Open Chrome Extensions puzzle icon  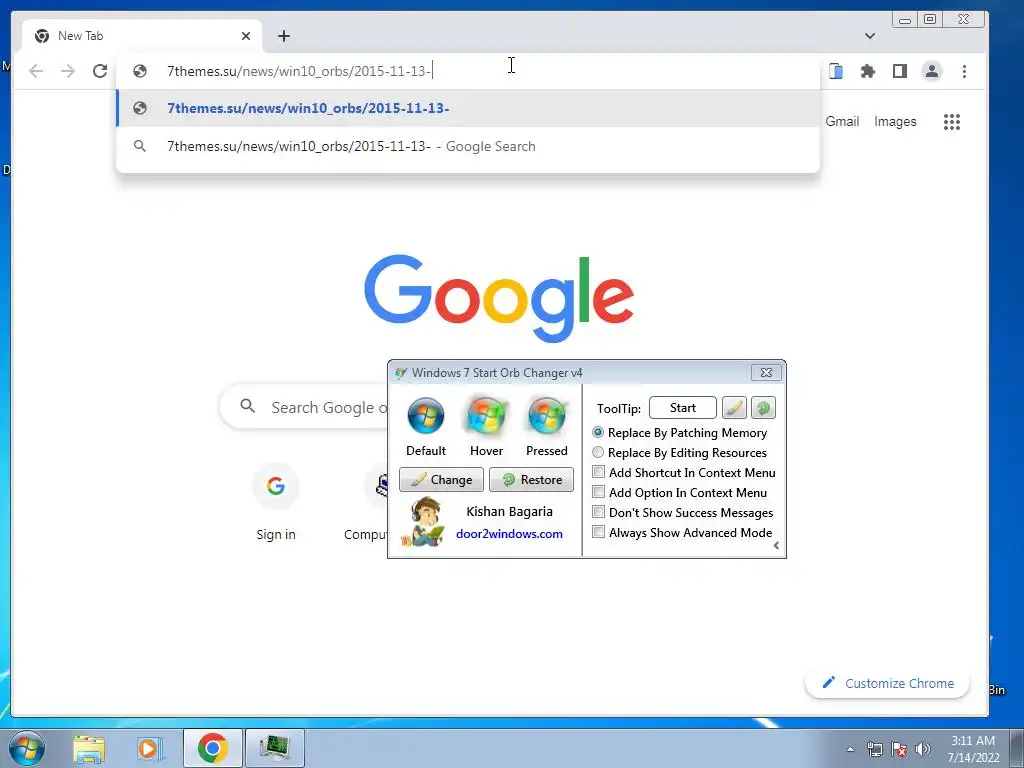point(868,71)
